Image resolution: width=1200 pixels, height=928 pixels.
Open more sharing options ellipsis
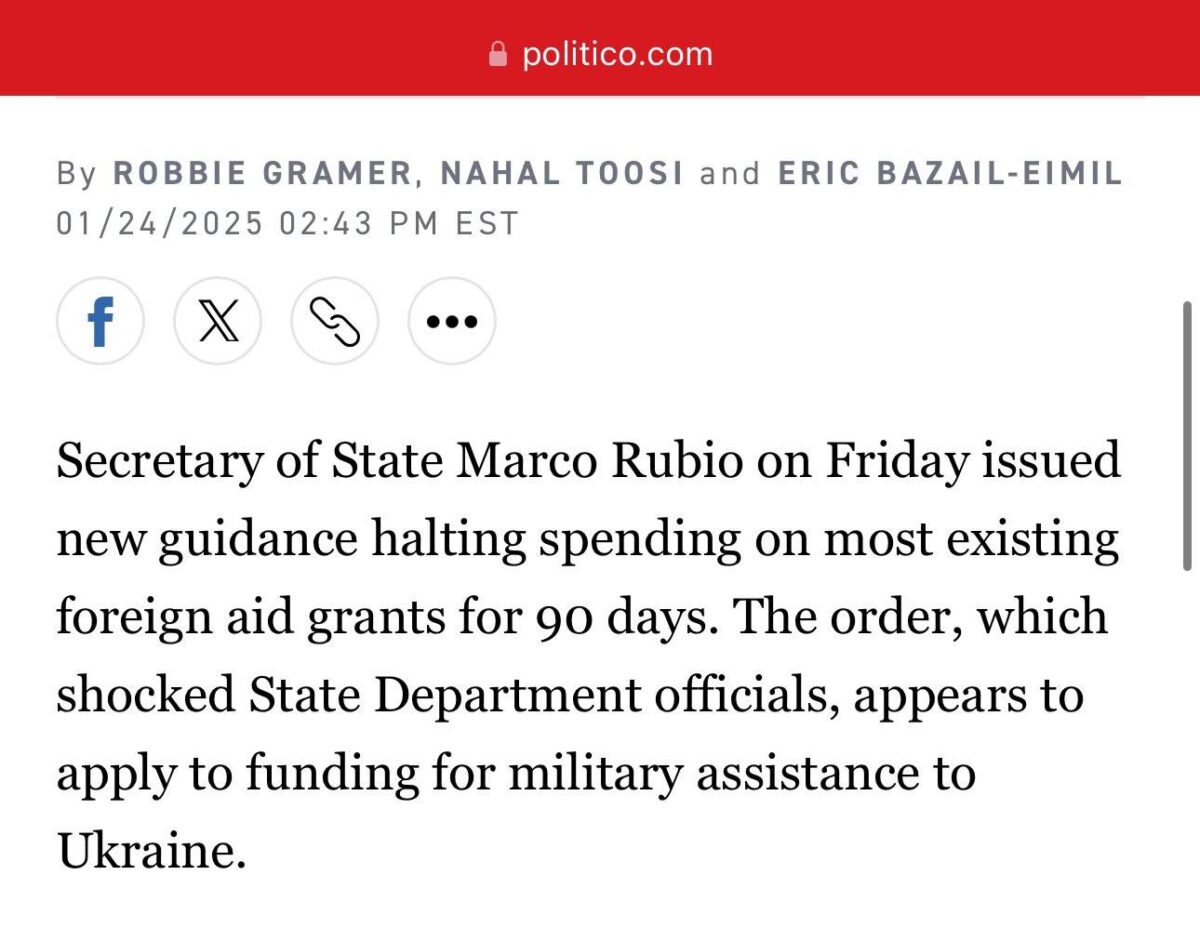click(452, 321)
